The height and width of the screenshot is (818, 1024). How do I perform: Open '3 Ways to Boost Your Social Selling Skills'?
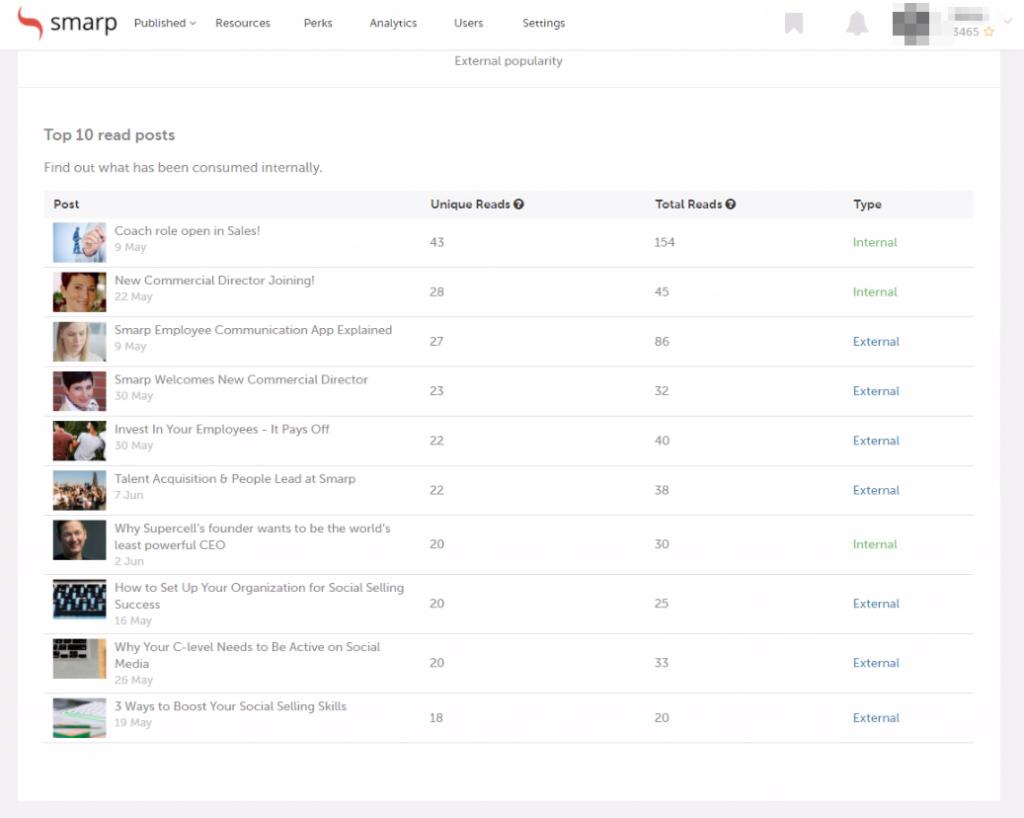[x=231, y=706]
